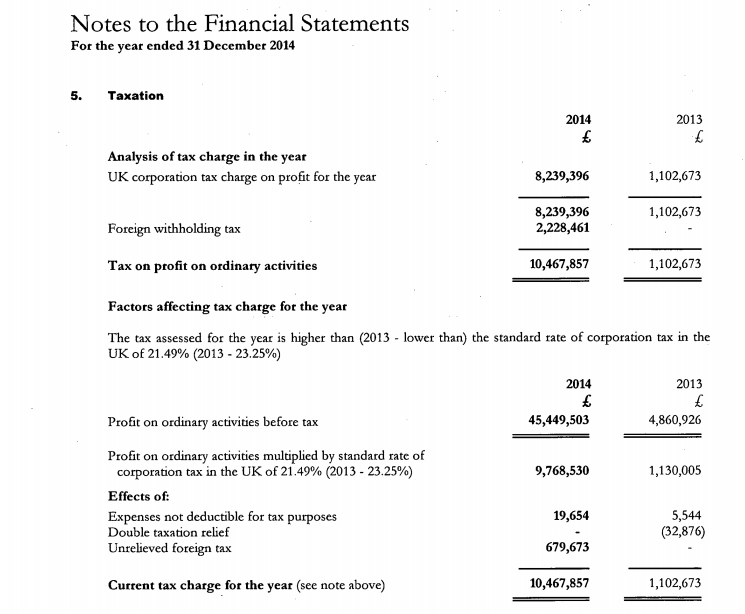Click the "Analysis of tax charge in the year" heading
This screenshot has width=745, height=614.
[206, 157]
